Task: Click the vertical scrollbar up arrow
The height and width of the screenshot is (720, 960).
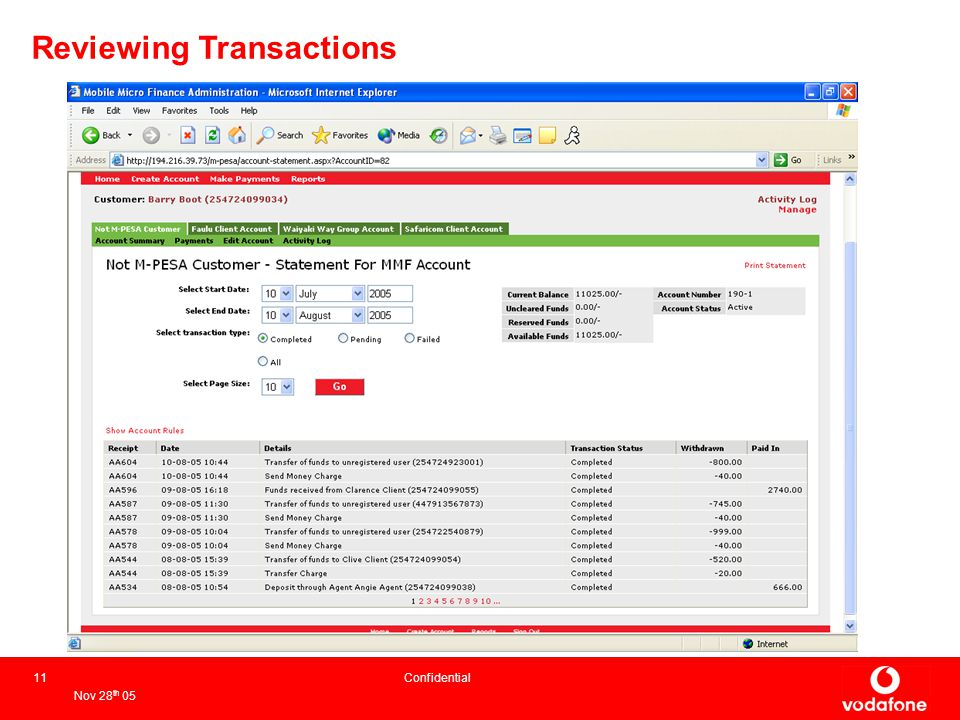Action: pos(850,179)
